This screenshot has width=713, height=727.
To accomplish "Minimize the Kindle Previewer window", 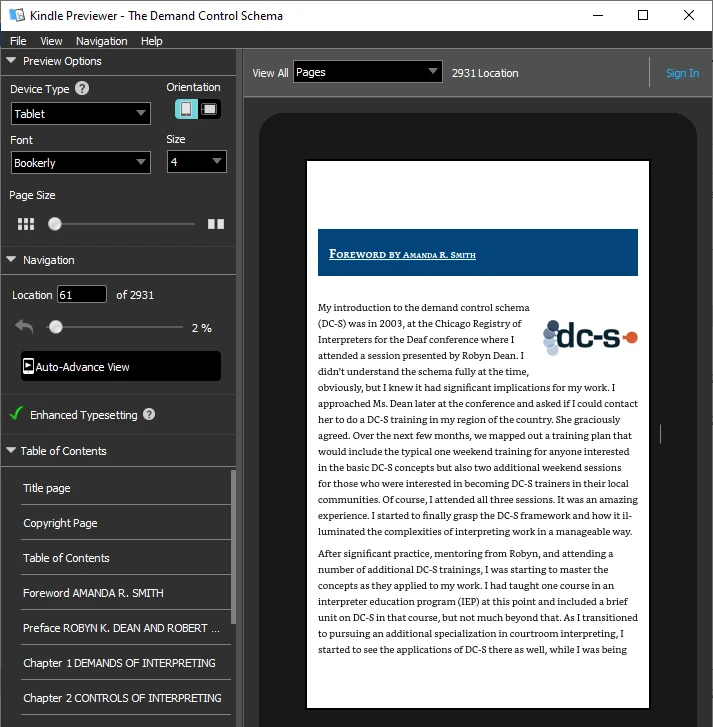I will point(598,15).
